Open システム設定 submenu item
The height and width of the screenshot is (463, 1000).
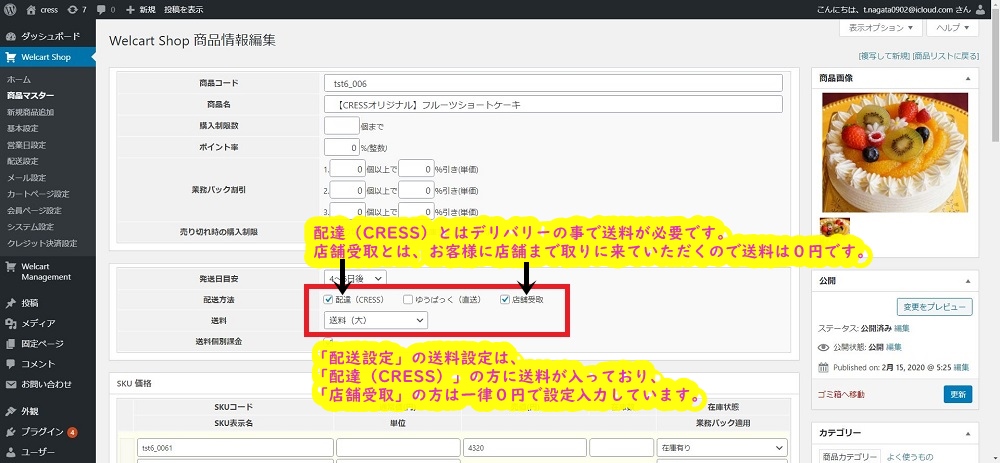tap(30, 226)
